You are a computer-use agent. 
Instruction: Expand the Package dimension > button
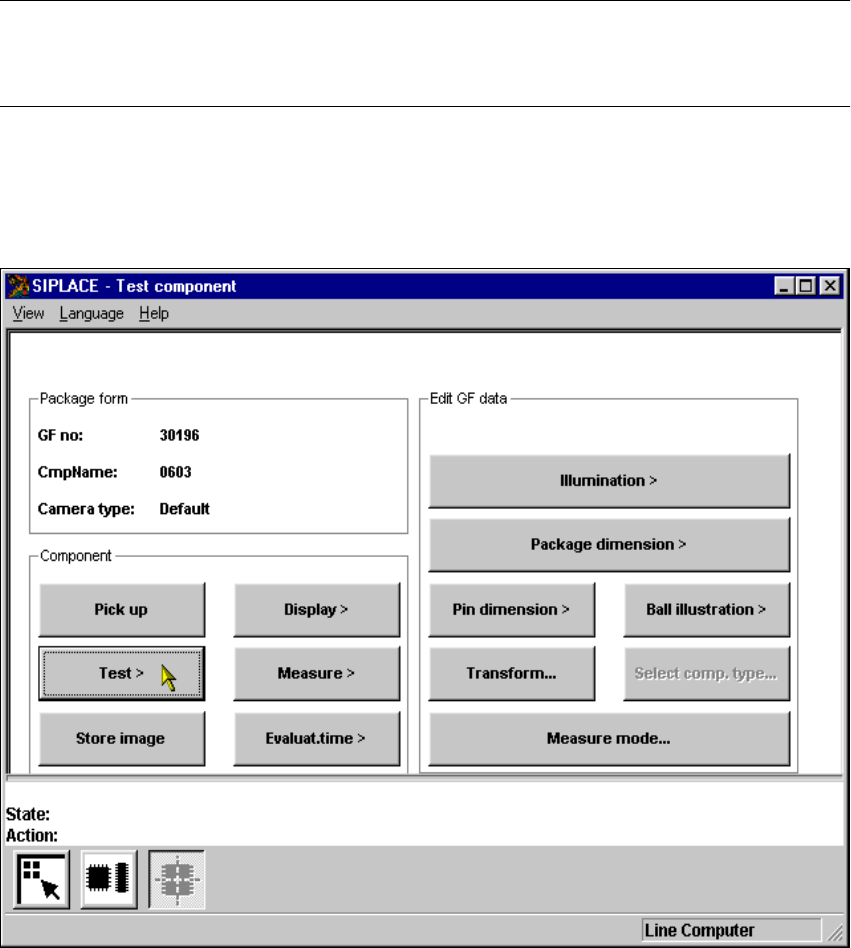609,545
